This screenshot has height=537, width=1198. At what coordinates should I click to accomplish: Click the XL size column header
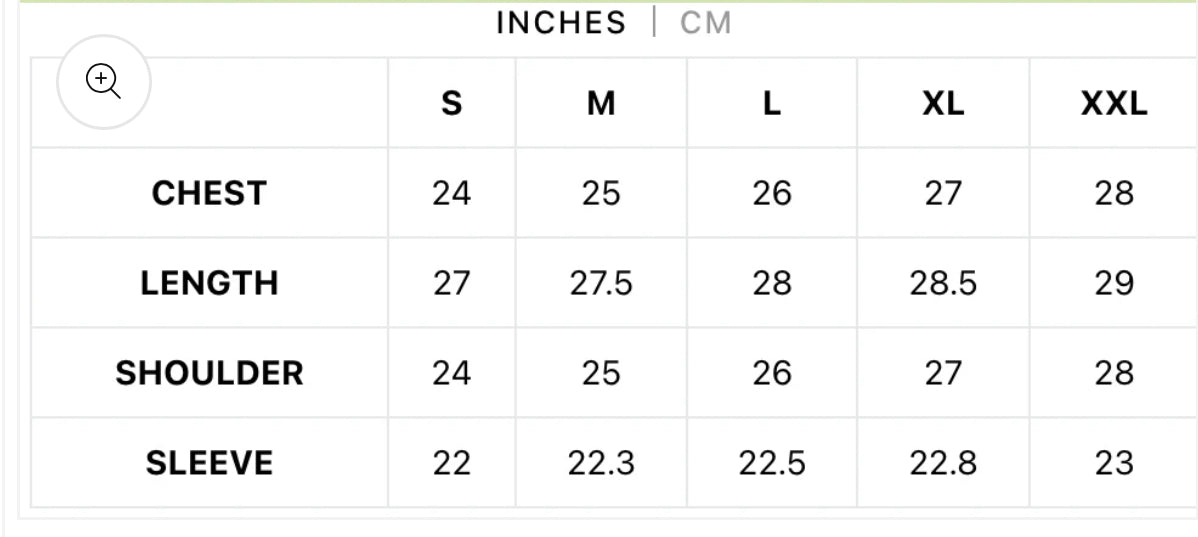943,103
